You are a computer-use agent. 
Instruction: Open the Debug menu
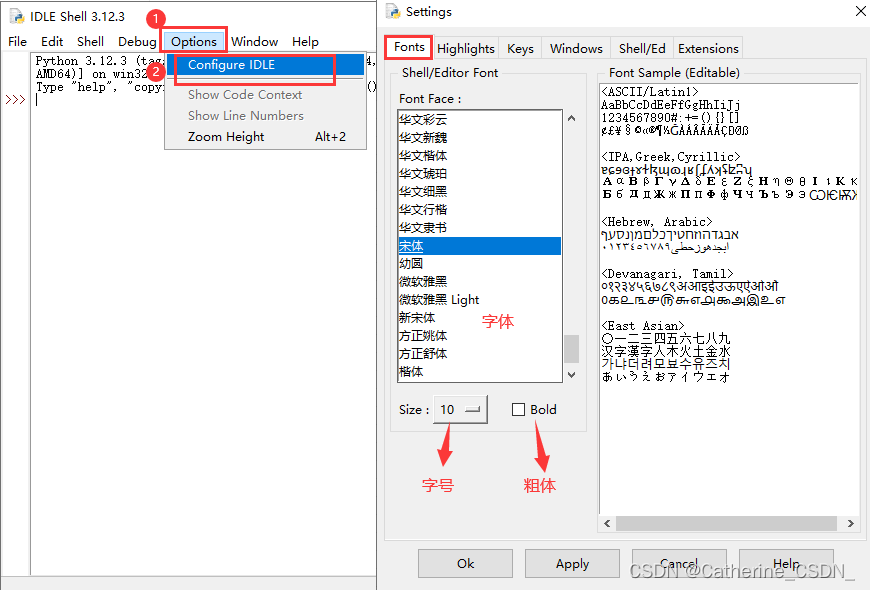(137, 42)
